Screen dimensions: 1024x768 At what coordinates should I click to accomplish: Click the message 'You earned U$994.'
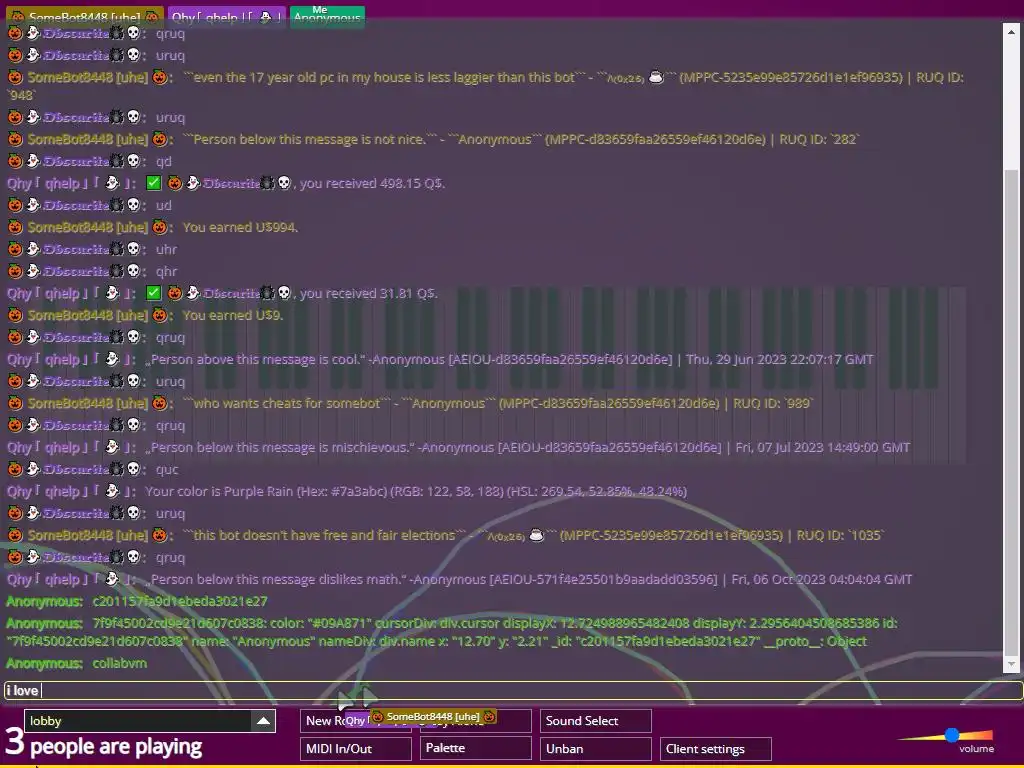(240, 227)
